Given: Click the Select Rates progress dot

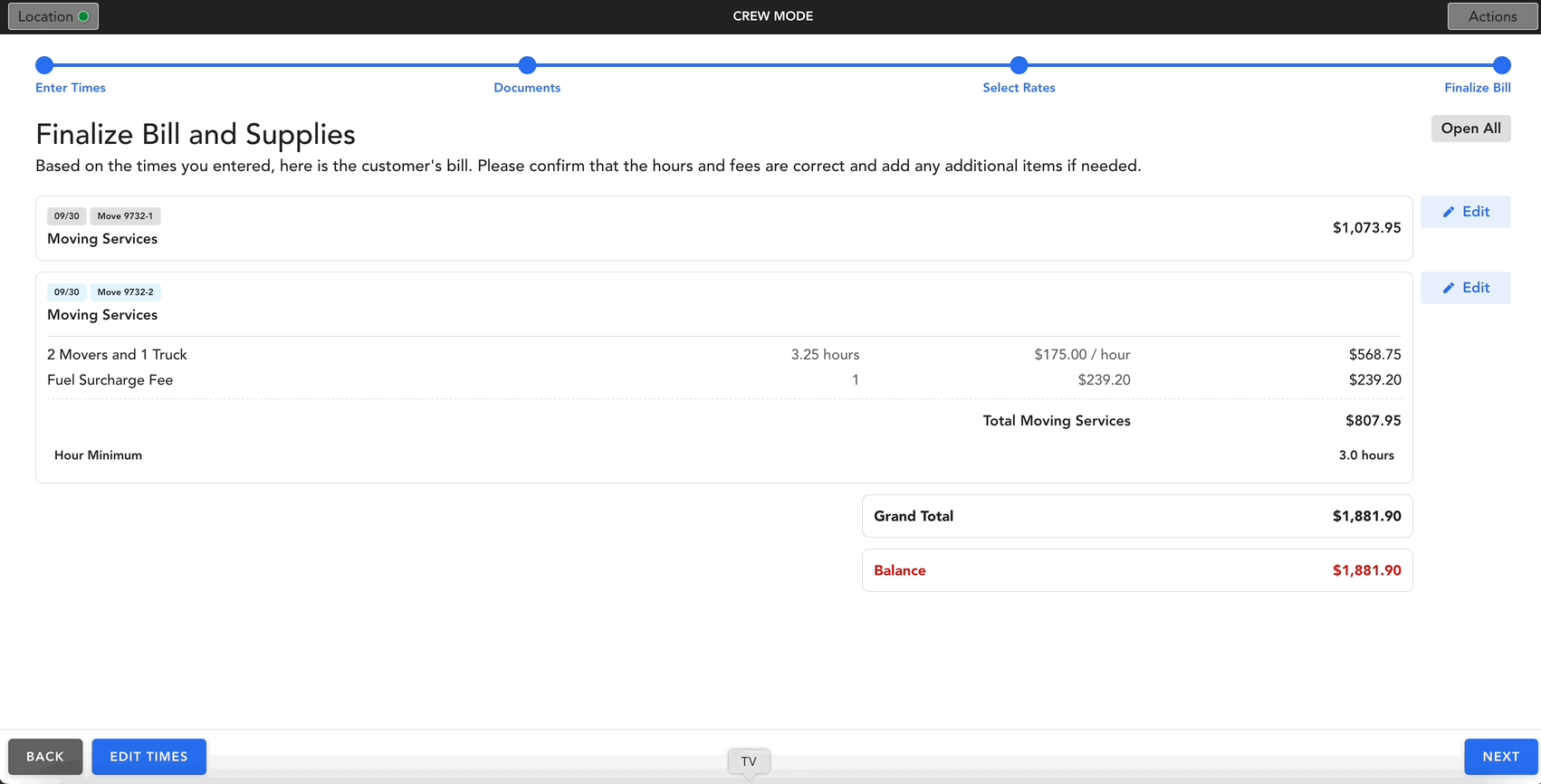Looking at the screenshot, I should (x=1019, y=65).
